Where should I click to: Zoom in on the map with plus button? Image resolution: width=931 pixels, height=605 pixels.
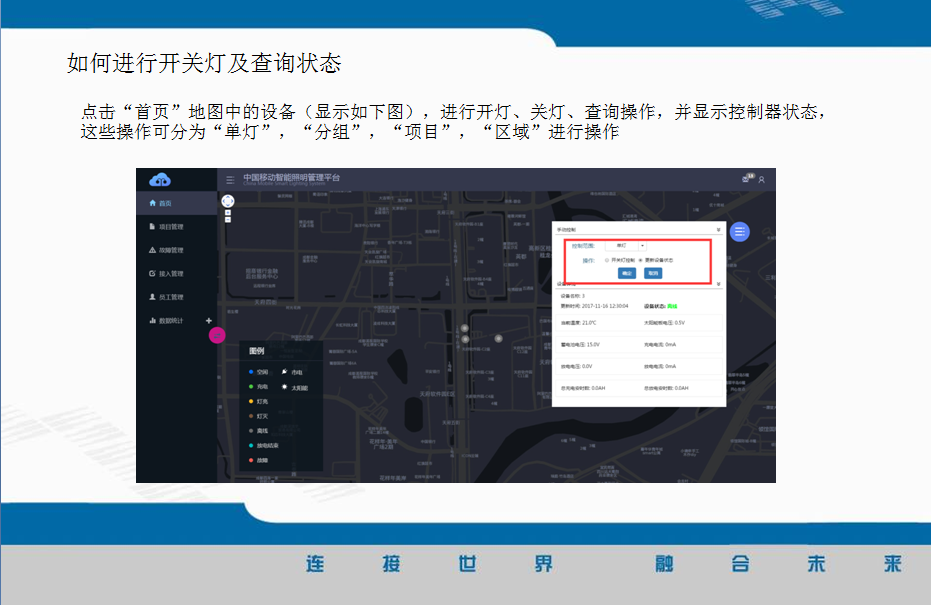pyautogui.click(x=228, y=213)
